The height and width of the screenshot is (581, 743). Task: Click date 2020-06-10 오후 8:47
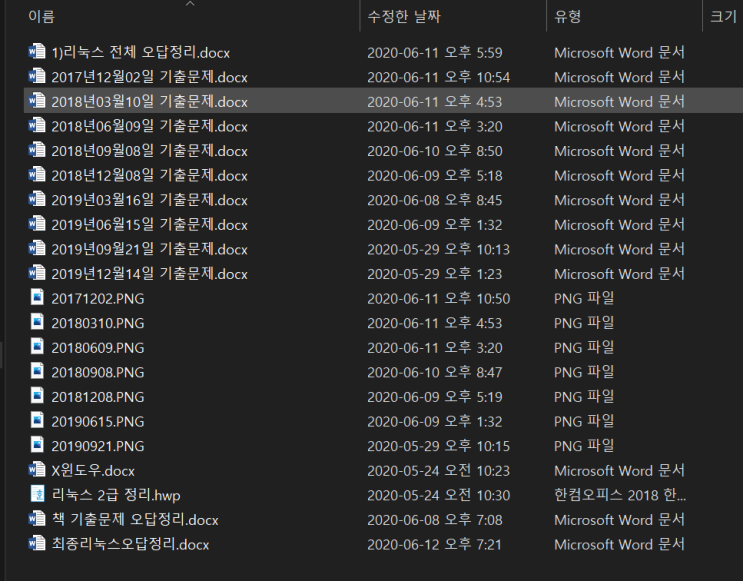click(x=435, y=372)
